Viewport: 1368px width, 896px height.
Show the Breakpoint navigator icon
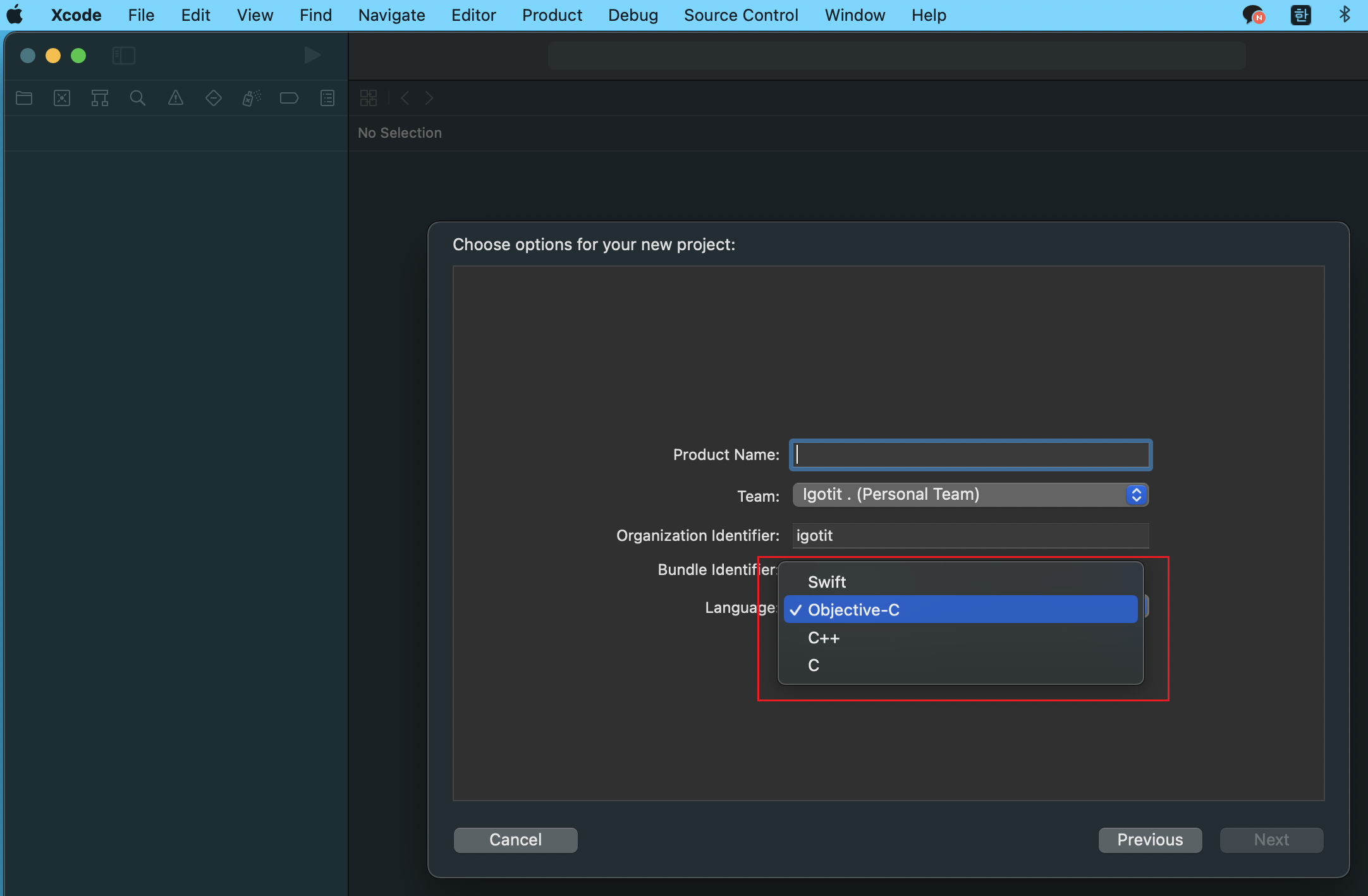pyautogui.click(x=289, y=98)
